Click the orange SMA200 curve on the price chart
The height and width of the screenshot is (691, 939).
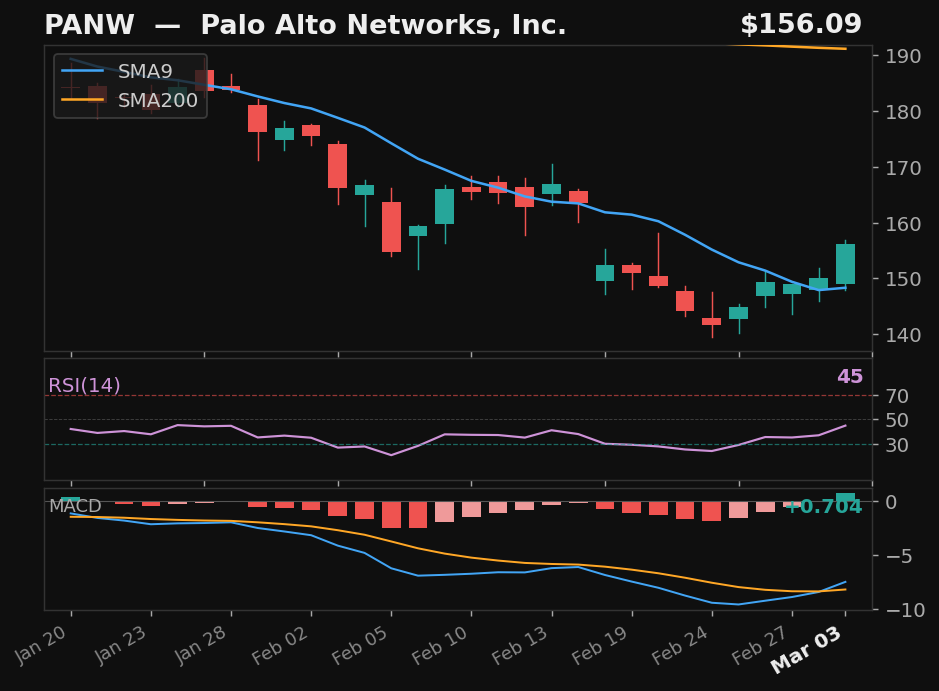800,47
